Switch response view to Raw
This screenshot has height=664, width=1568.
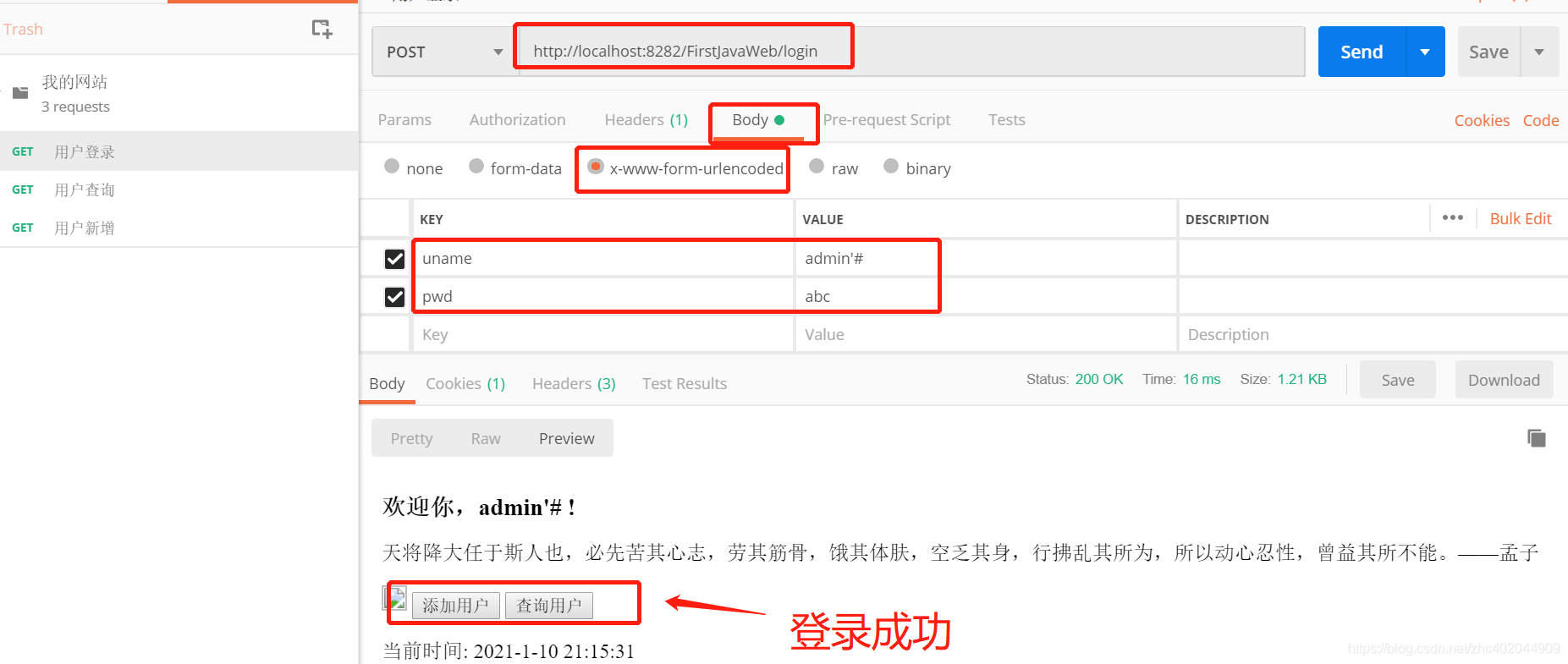[x=486, y=438]
